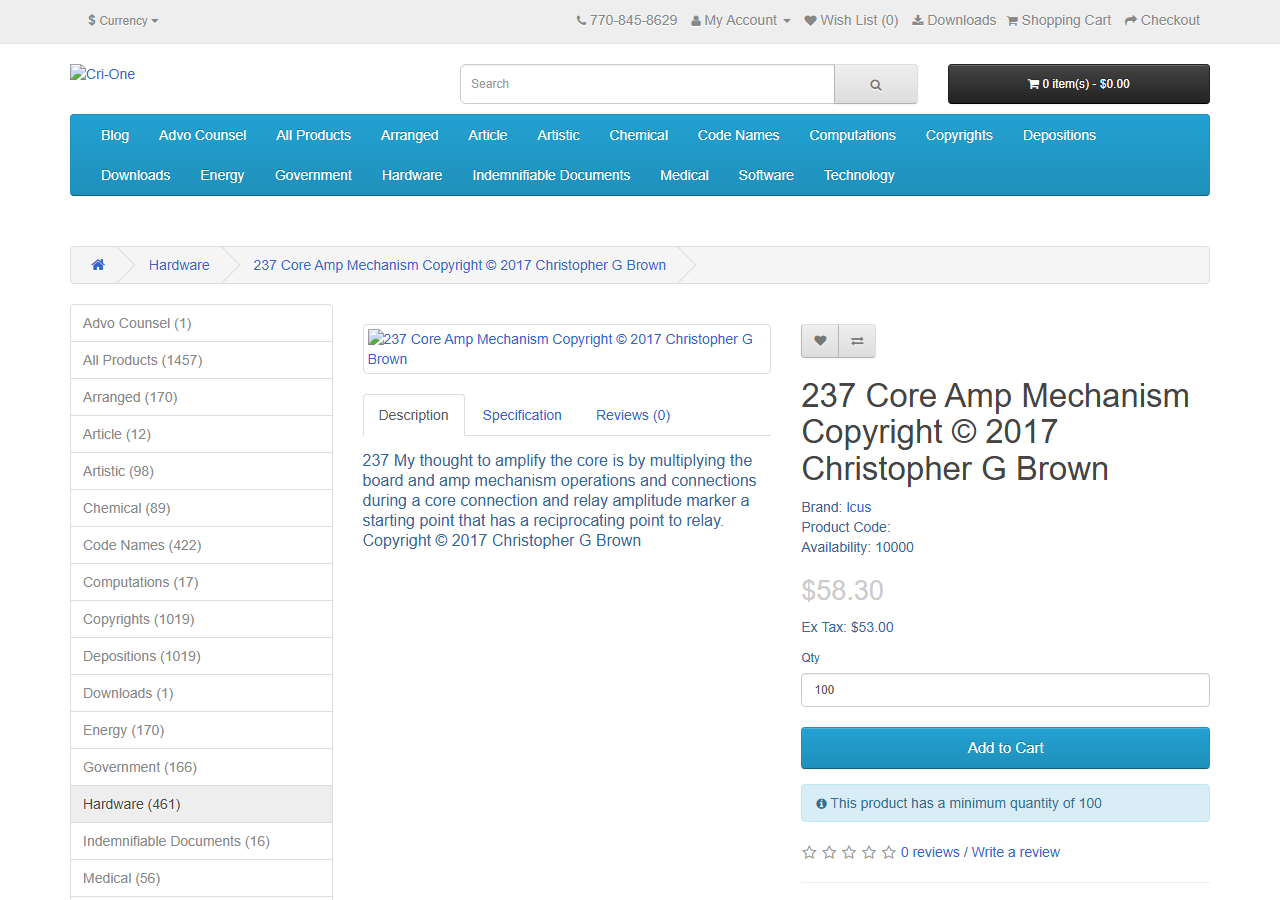This screenshot has height=900, width=1280.
Task: Open Medical in navigation bar
Action: tap(685, 175)
